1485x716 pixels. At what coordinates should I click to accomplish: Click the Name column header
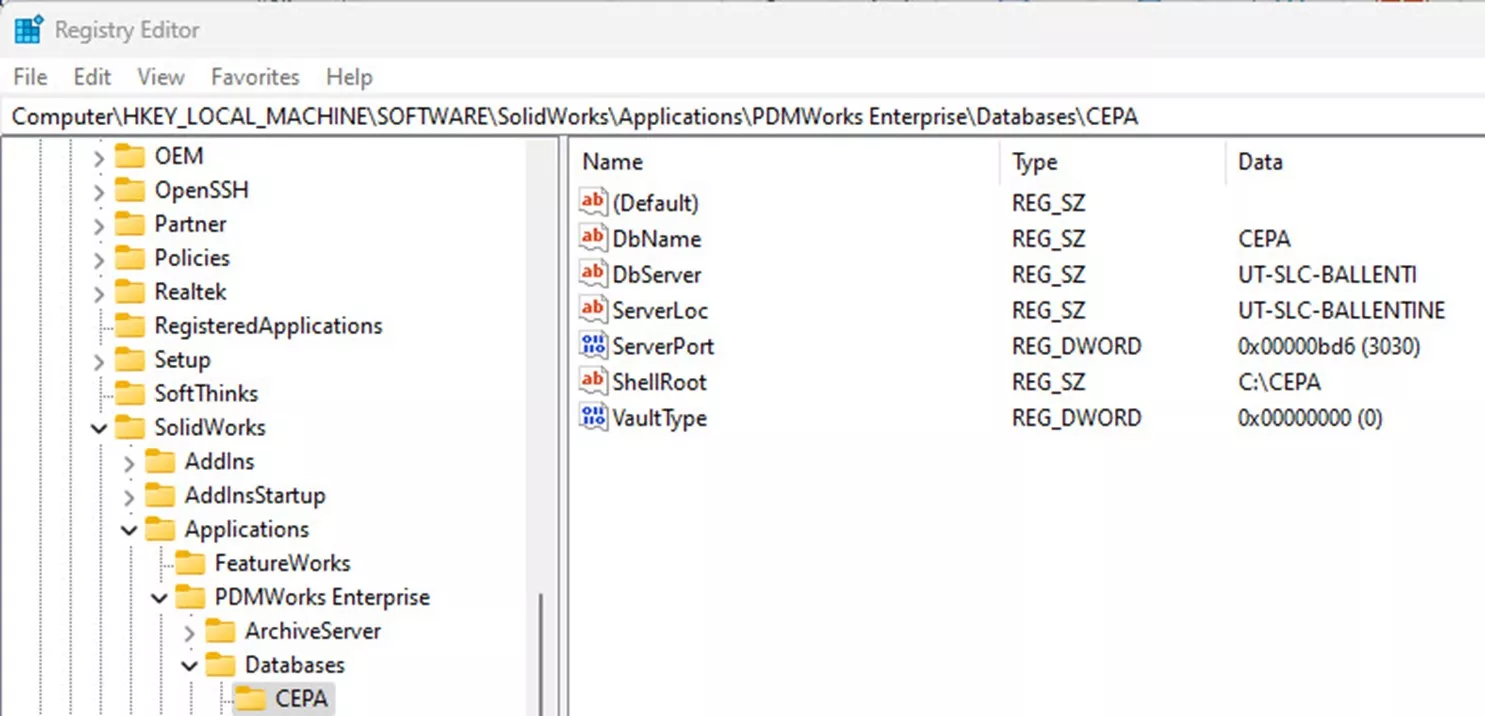[x=613, y=161]
